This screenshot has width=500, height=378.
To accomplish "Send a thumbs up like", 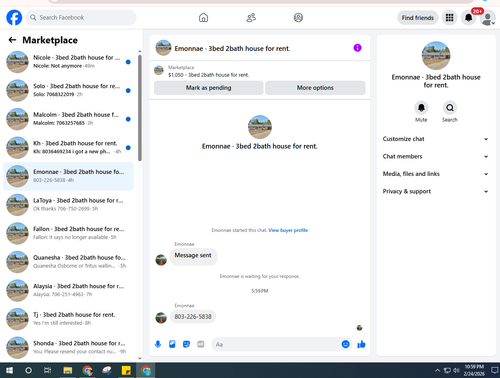I will click(x=361, y=344).
